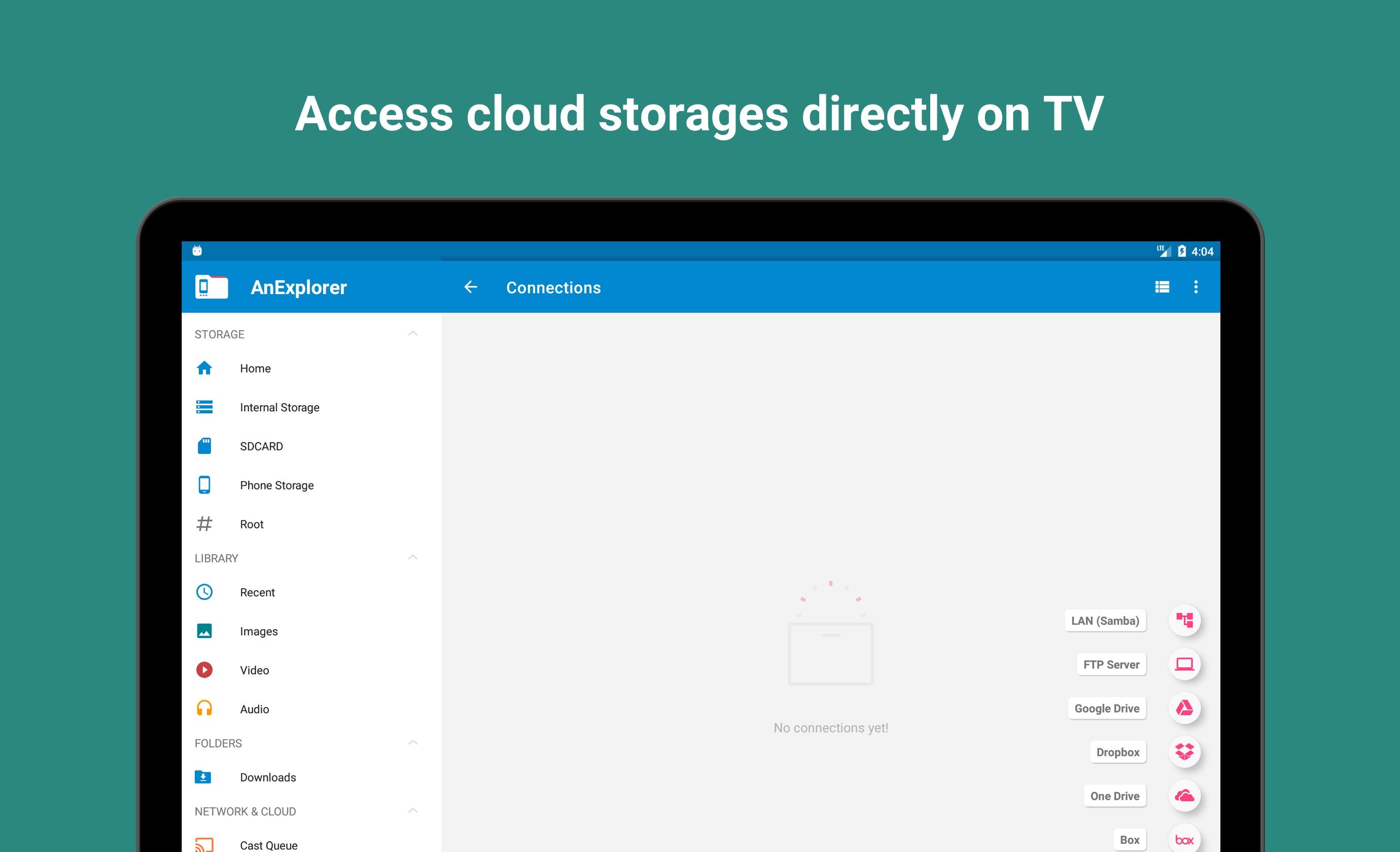
Task: Click the Cast Queue icon
Action: coord(204,844)
